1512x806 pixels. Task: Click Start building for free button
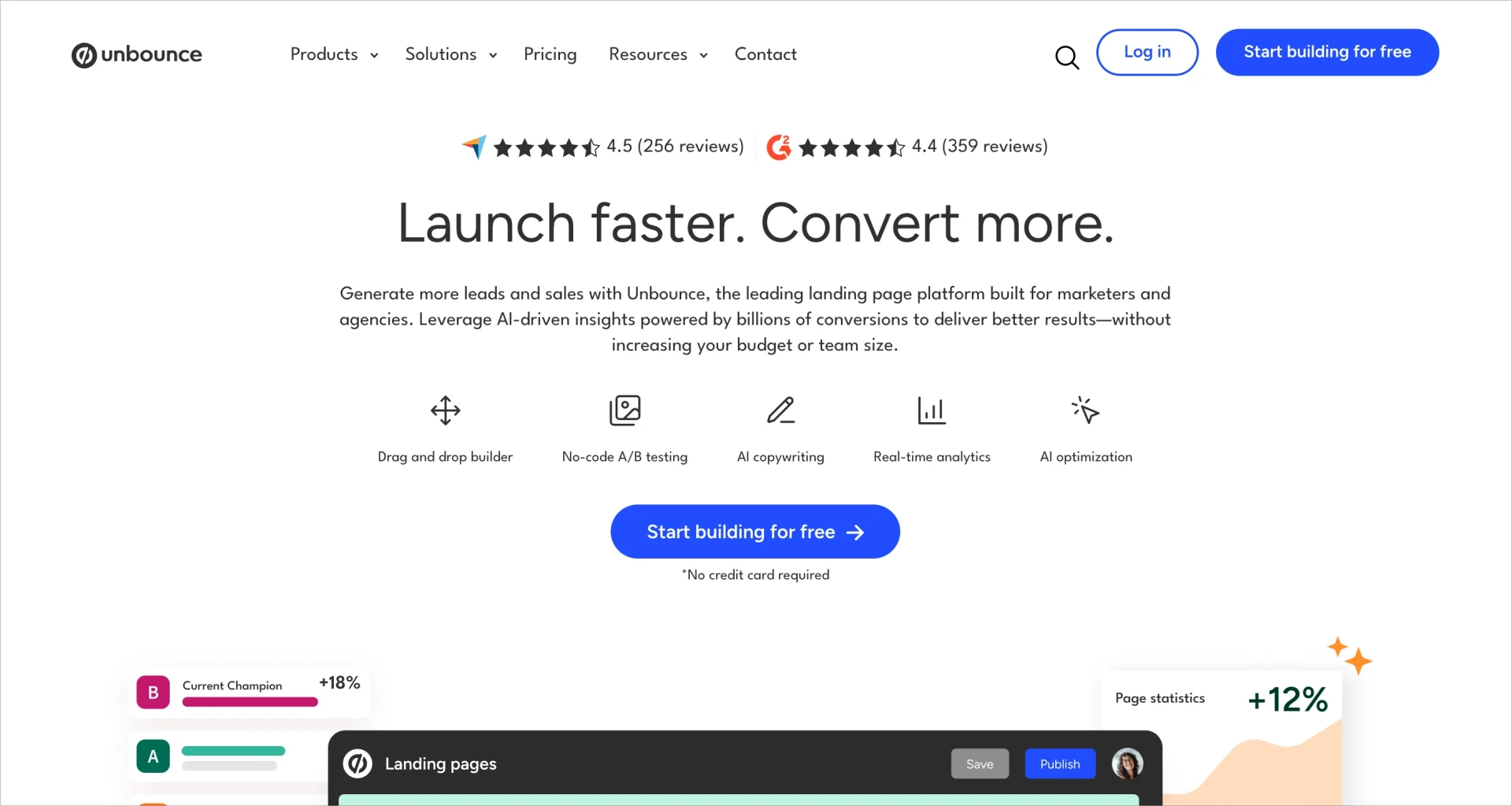click(x=754, y=531)
